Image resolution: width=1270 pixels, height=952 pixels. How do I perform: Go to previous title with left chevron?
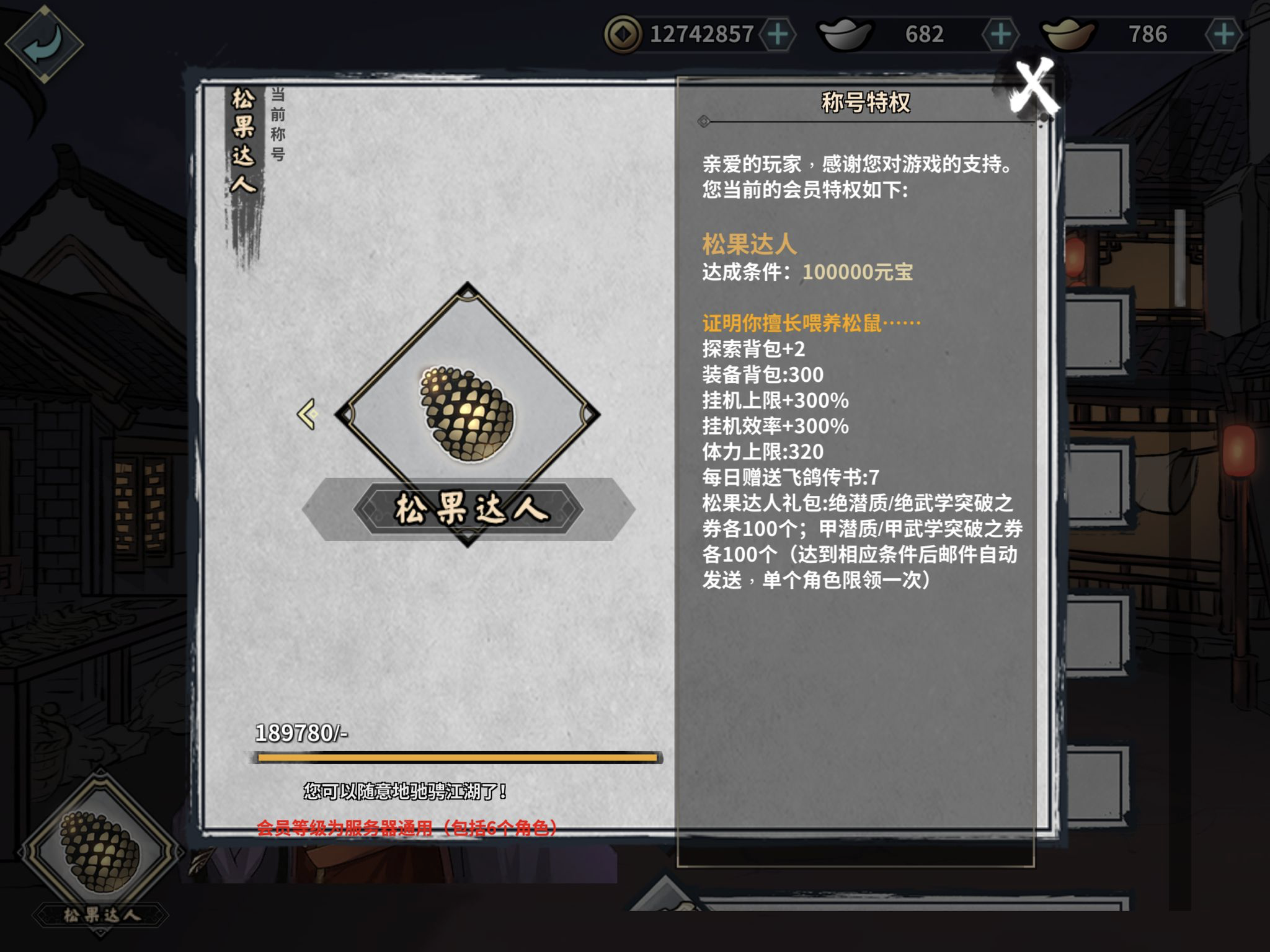click(x=308, y=414)
